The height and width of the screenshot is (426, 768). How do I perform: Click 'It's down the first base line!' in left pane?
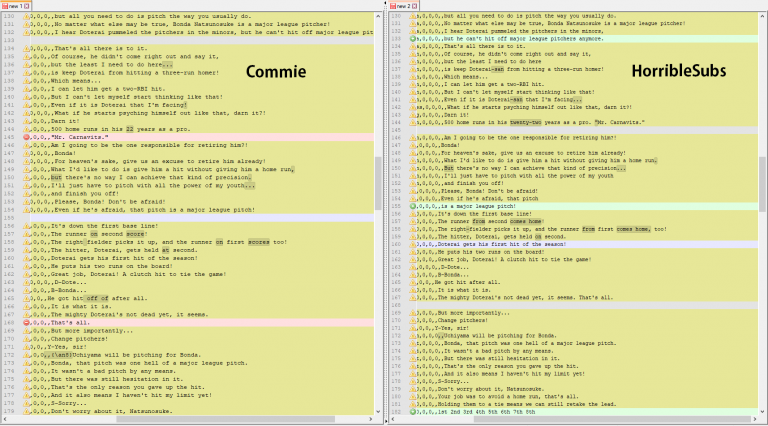point(104,226)
